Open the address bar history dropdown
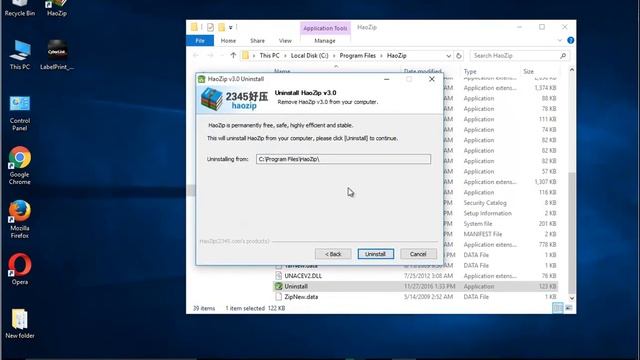The width and height of the screenshot is (640, 360). pos(449,56)
